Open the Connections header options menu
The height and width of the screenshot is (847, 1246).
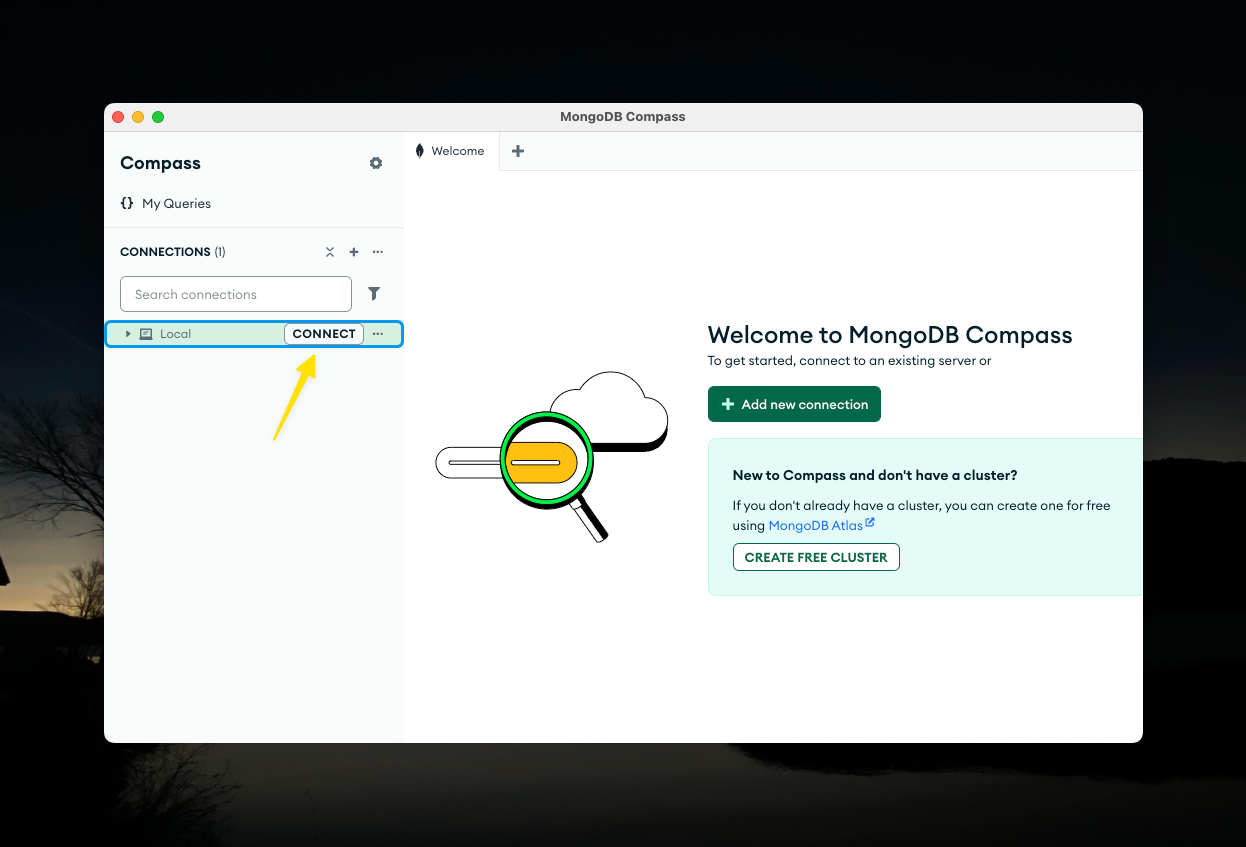point(378,252)
